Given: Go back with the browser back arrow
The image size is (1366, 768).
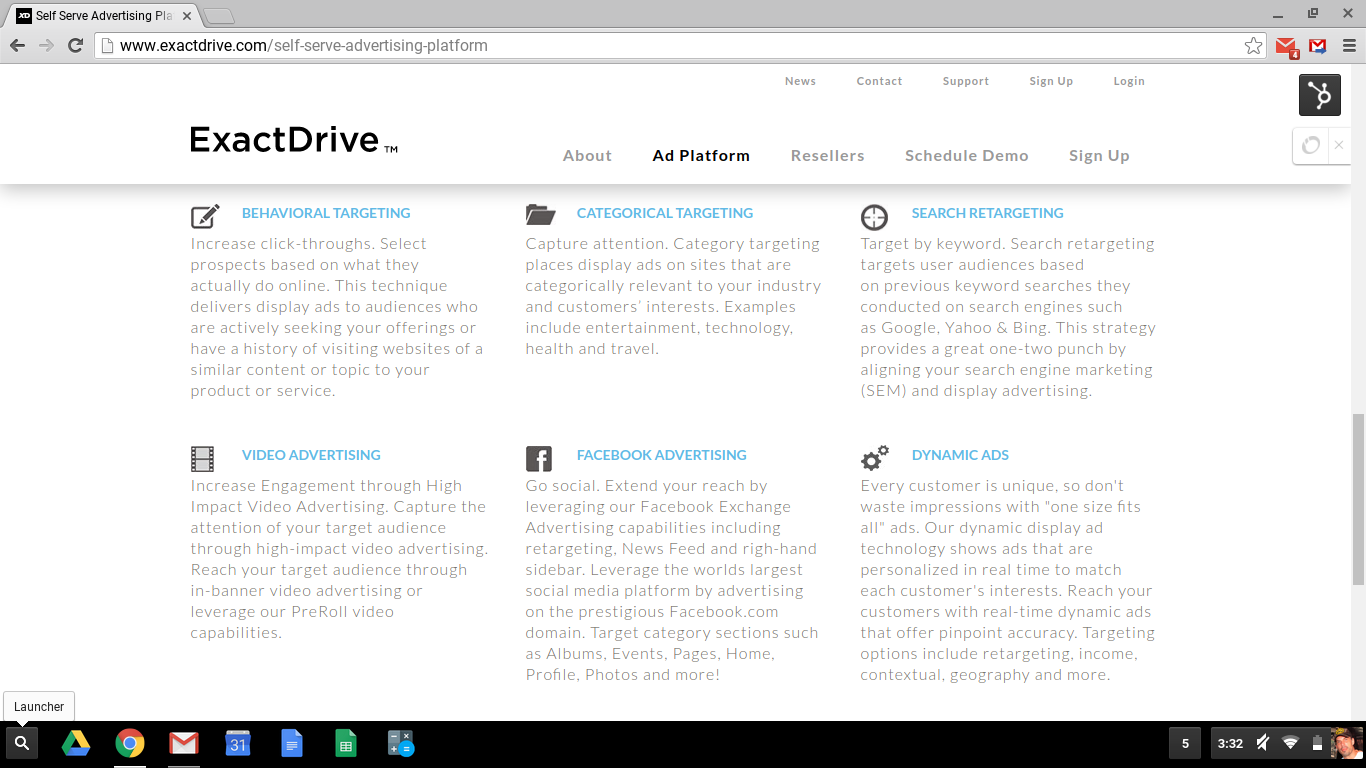Looking at the screenshot, I should tap(17, 45).
